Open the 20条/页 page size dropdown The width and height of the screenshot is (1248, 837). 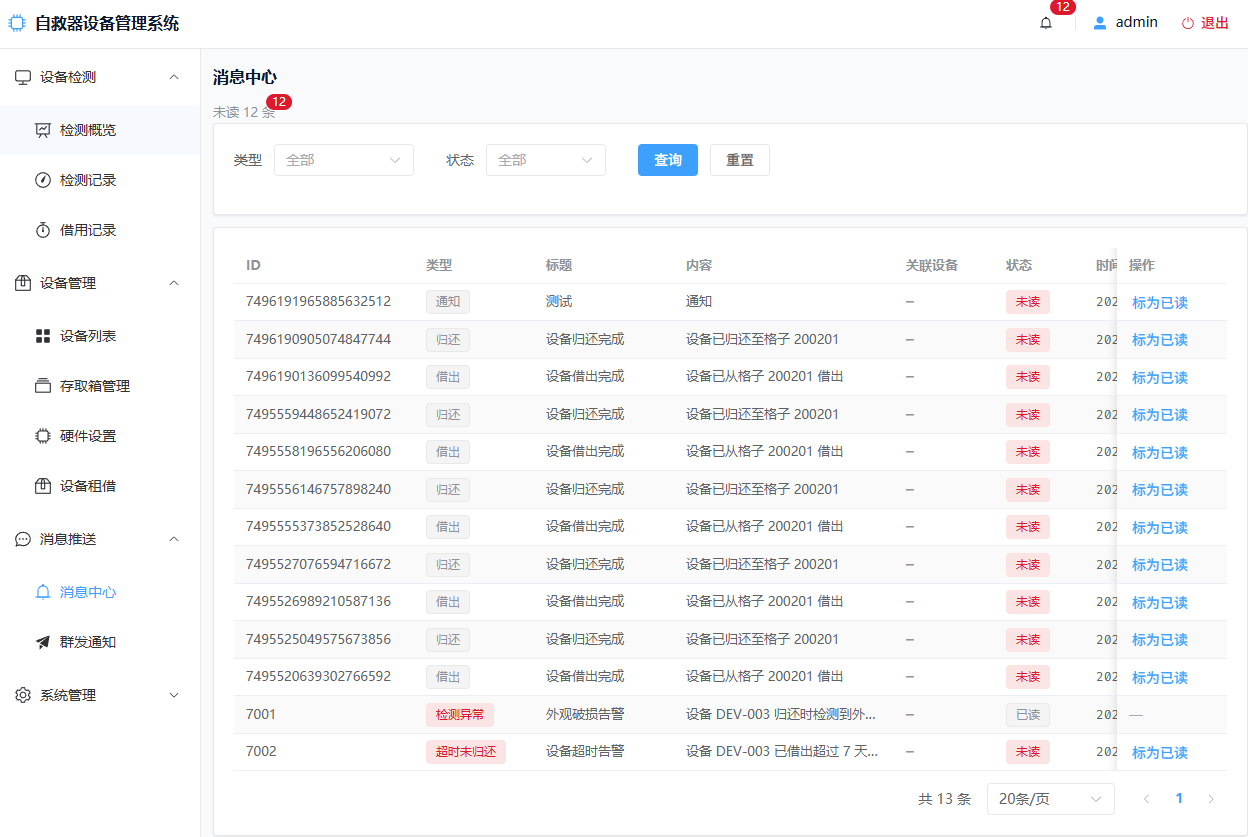point(1051,799)
